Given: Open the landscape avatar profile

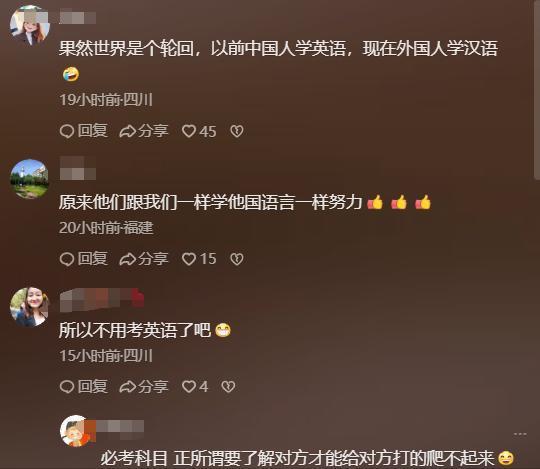Looking at the screenshot, I should pyautogui.click(x=30, y=179).
